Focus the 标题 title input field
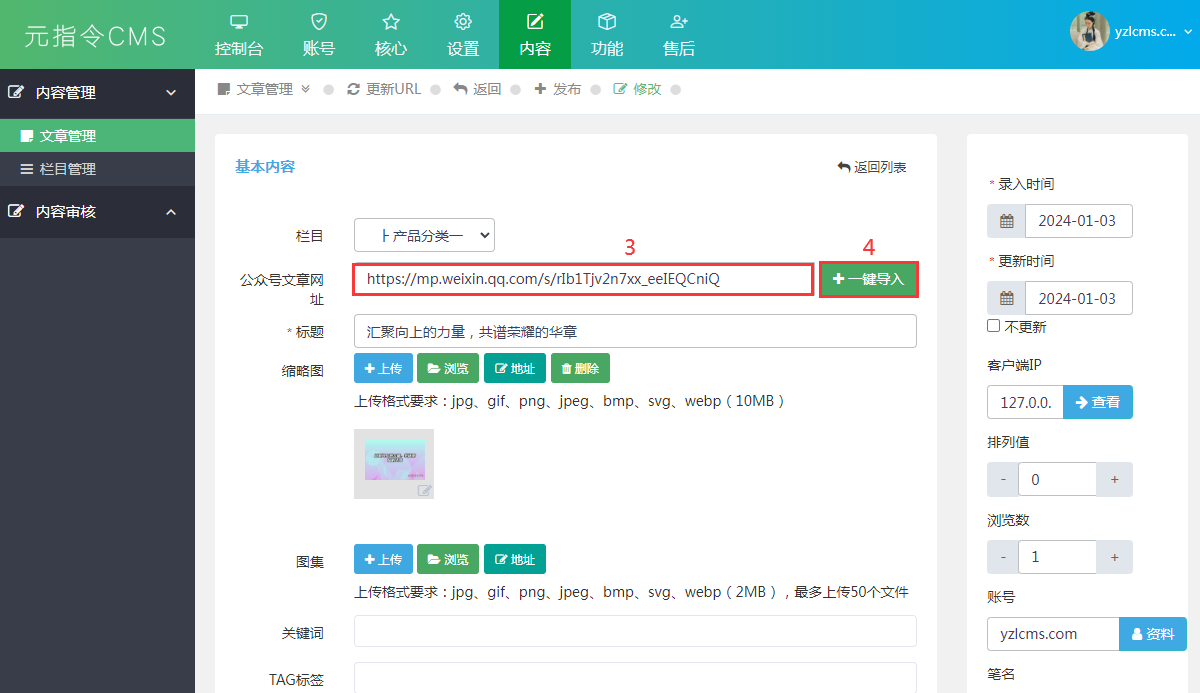The height and width of the screenshot is (693, 1200). 635,331
